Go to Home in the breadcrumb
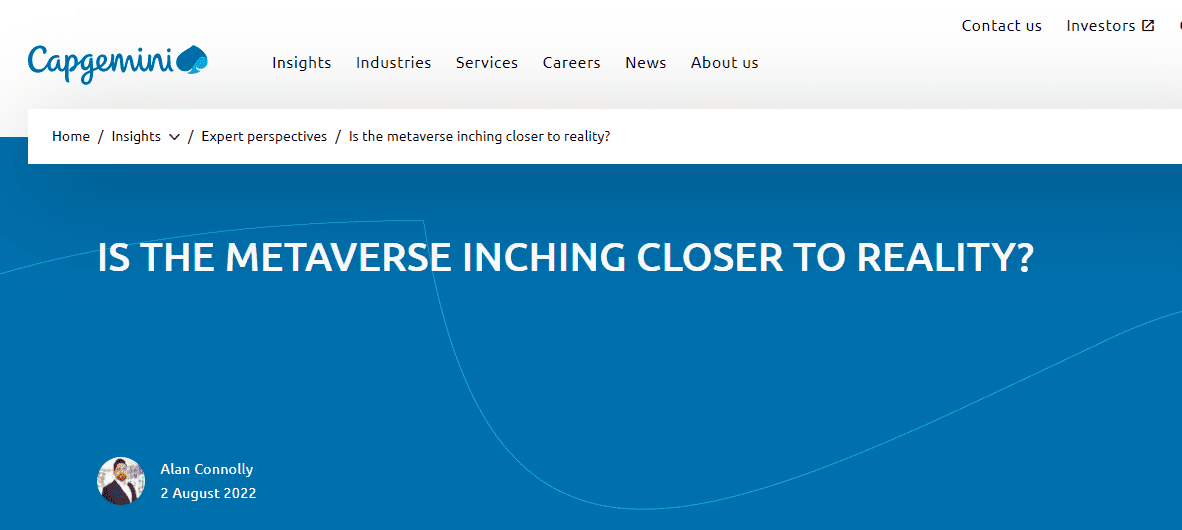Screen dimensions: 1182x530 pyautogui.click(x=71, y=136)
